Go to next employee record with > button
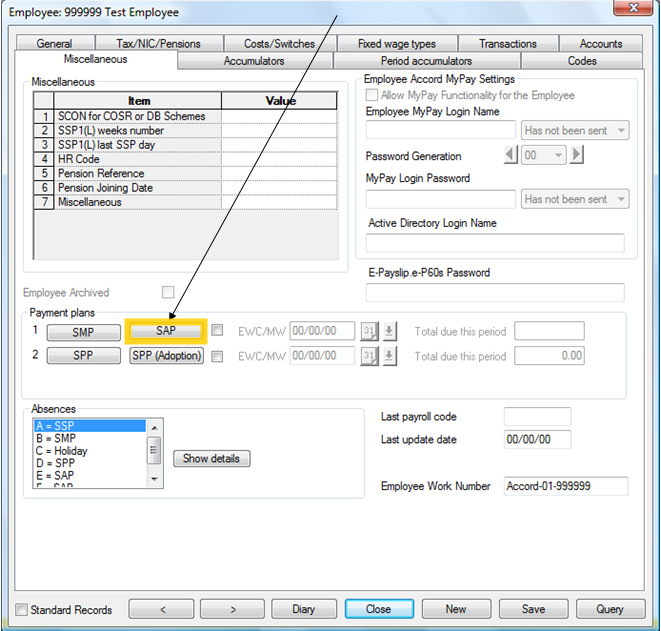Screen dimensions: 661x631 233,609
